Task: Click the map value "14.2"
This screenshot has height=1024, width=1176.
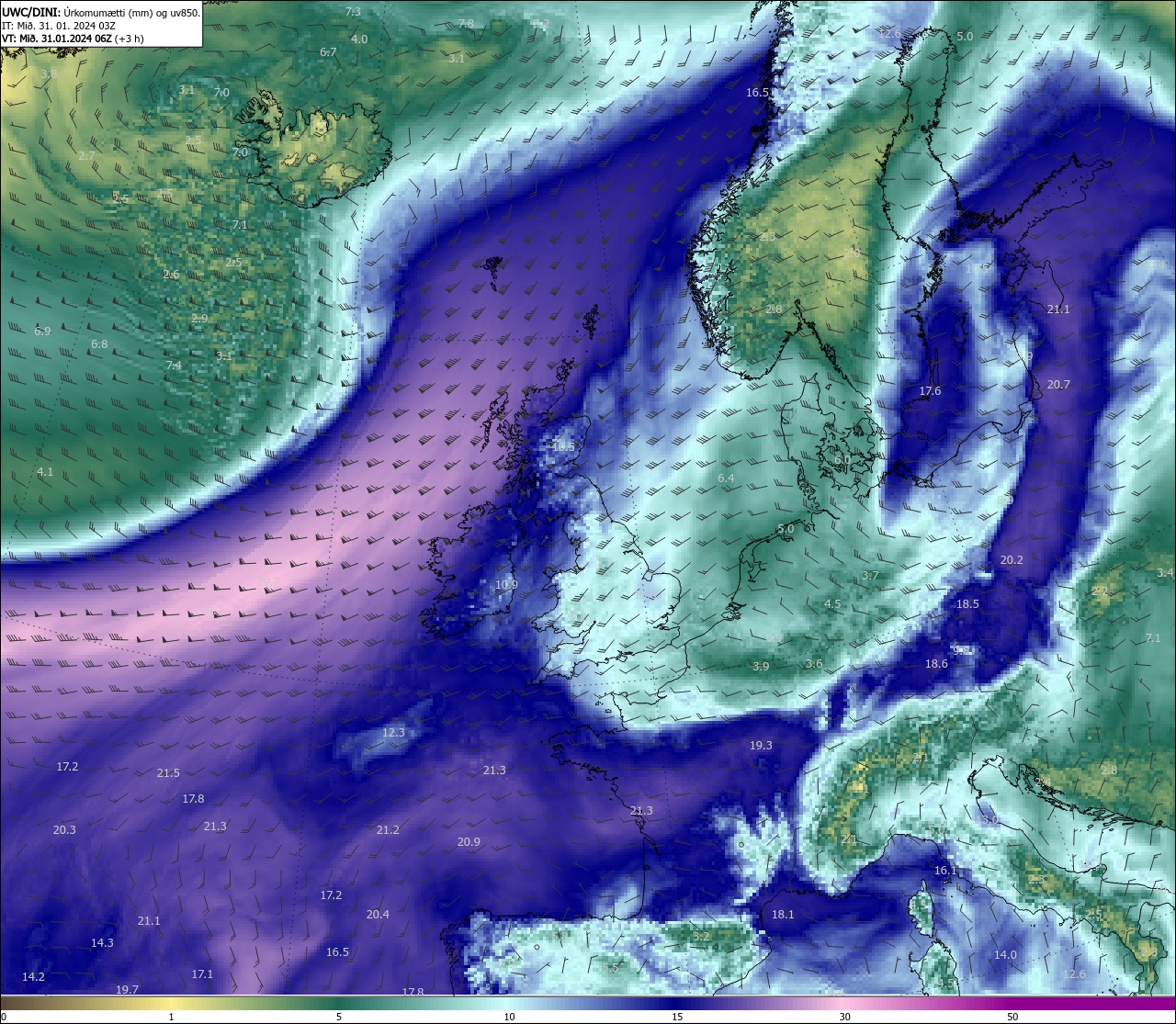Action: point(33,976)
